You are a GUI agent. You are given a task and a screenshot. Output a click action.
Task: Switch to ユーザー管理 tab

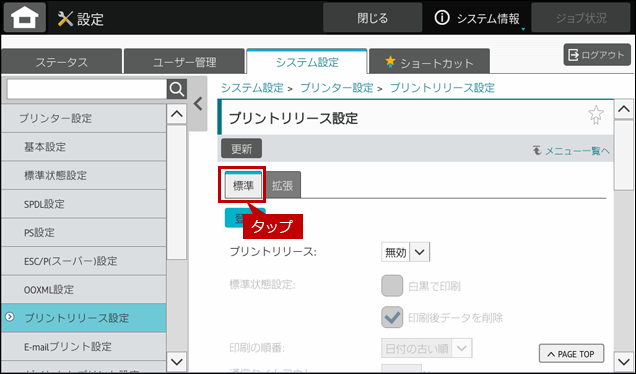185,62
